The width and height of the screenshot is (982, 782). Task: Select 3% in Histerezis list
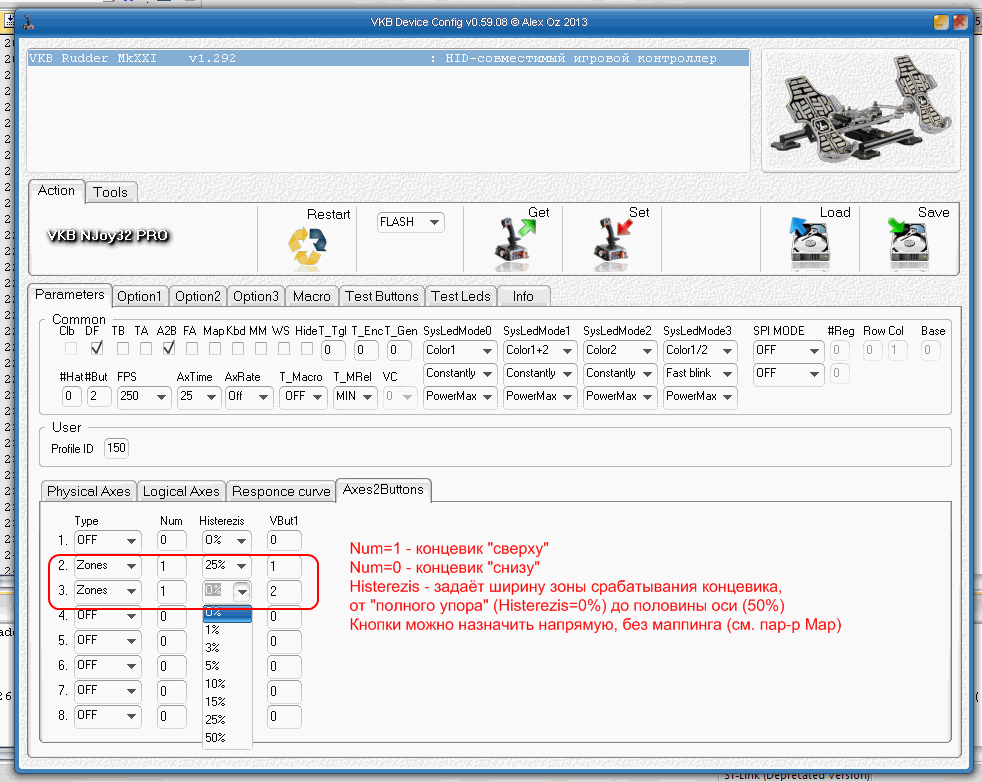point(227,648)
